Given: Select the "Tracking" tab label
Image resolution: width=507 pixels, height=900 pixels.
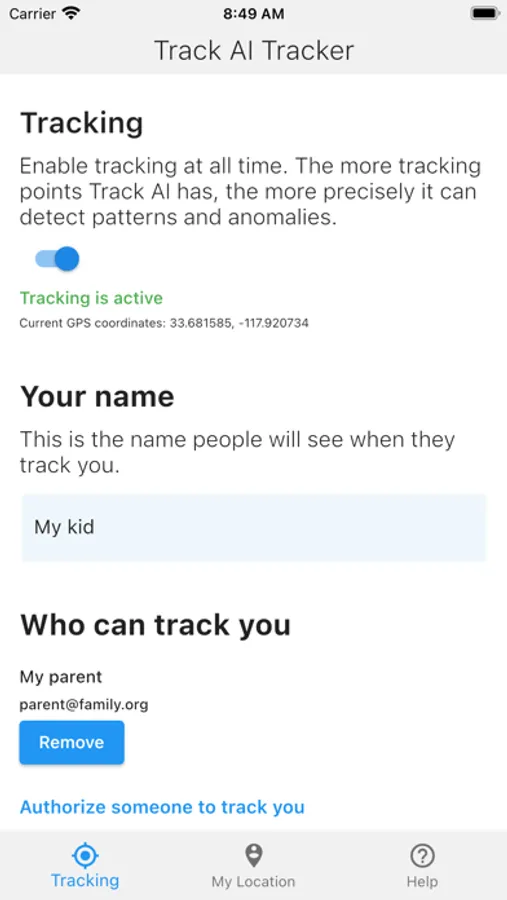Looking at the screenshot, I should point(85,880).
